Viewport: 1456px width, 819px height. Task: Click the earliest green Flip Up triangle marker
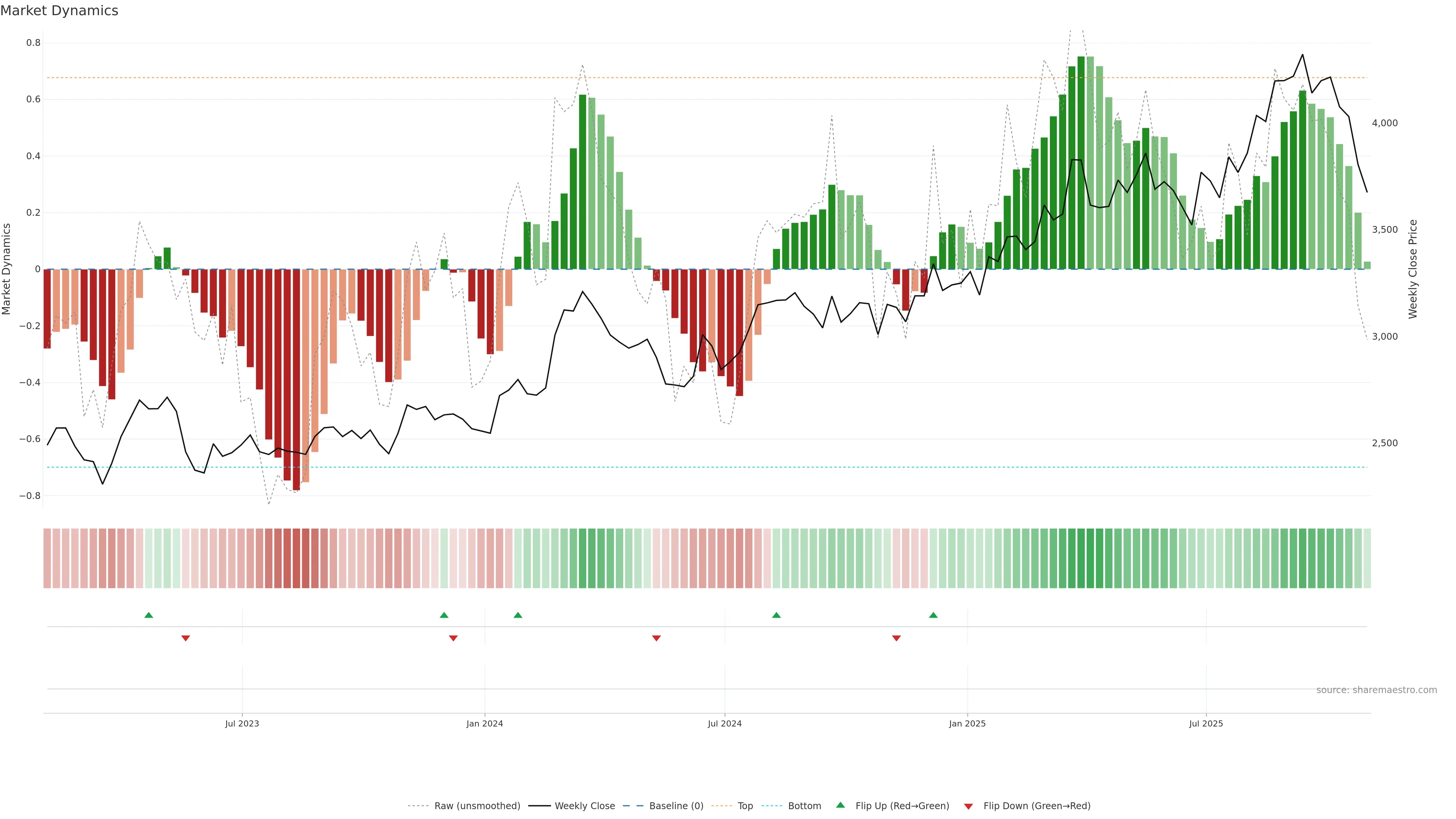[x=149, y=615]
